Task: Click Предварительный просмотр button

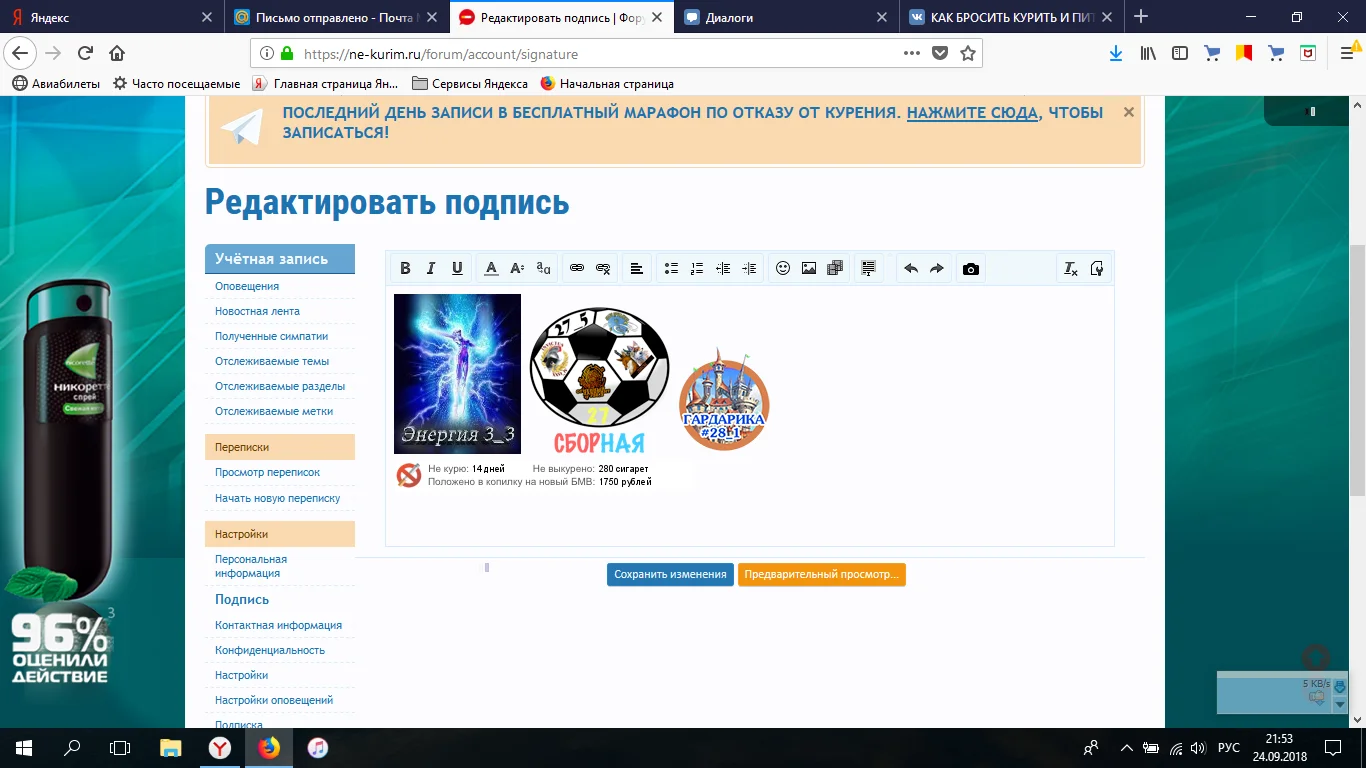Action: tap(822, 574)
